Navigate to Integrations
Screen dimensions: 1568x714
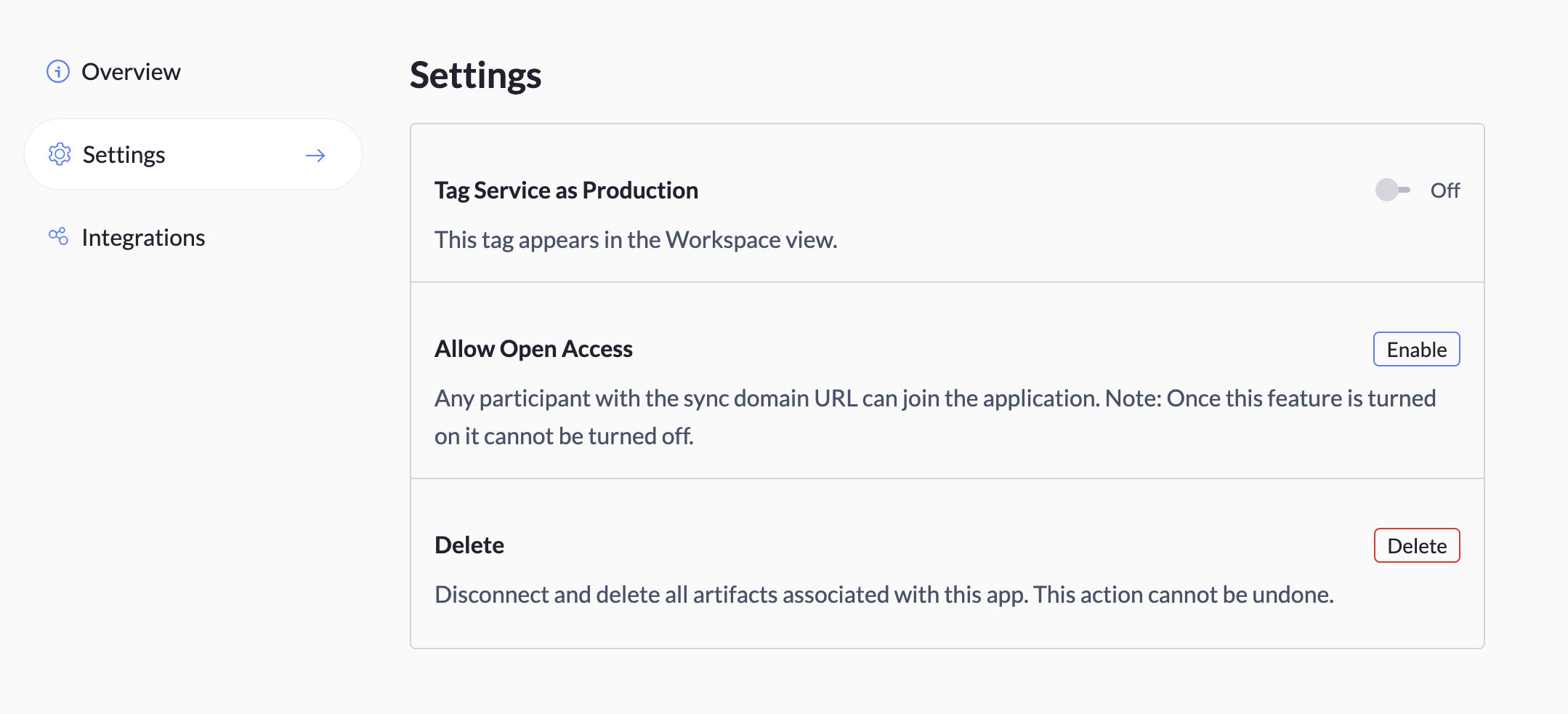pos(143,237)
